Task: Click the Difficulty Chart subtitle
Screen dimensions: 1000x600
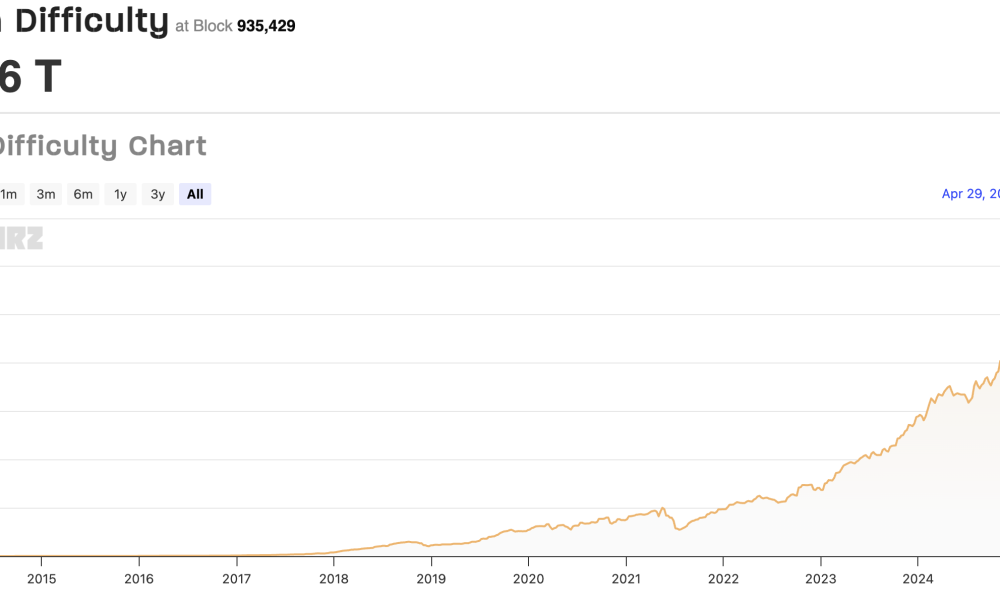Action: click(x=103, y=146)
